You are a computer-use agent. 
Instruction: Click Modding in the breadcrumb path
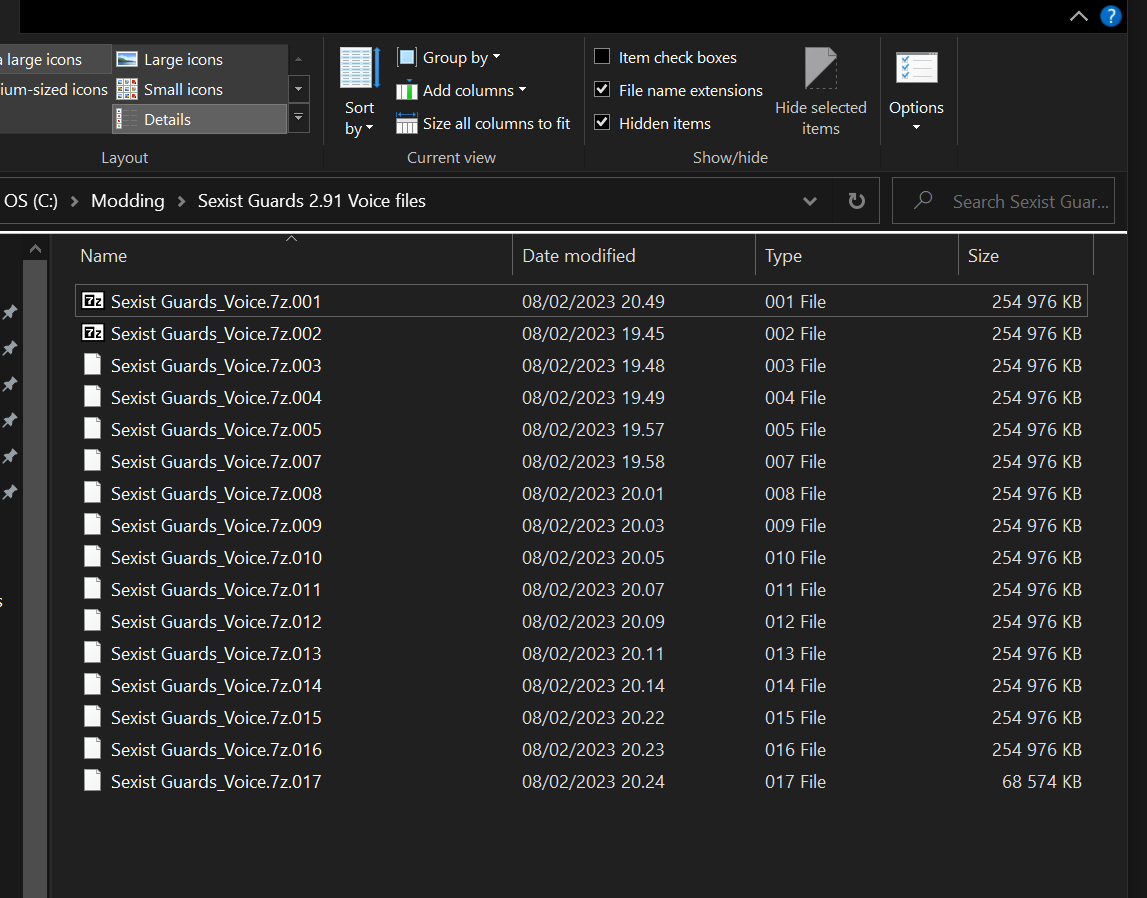(x=127, y=200)
